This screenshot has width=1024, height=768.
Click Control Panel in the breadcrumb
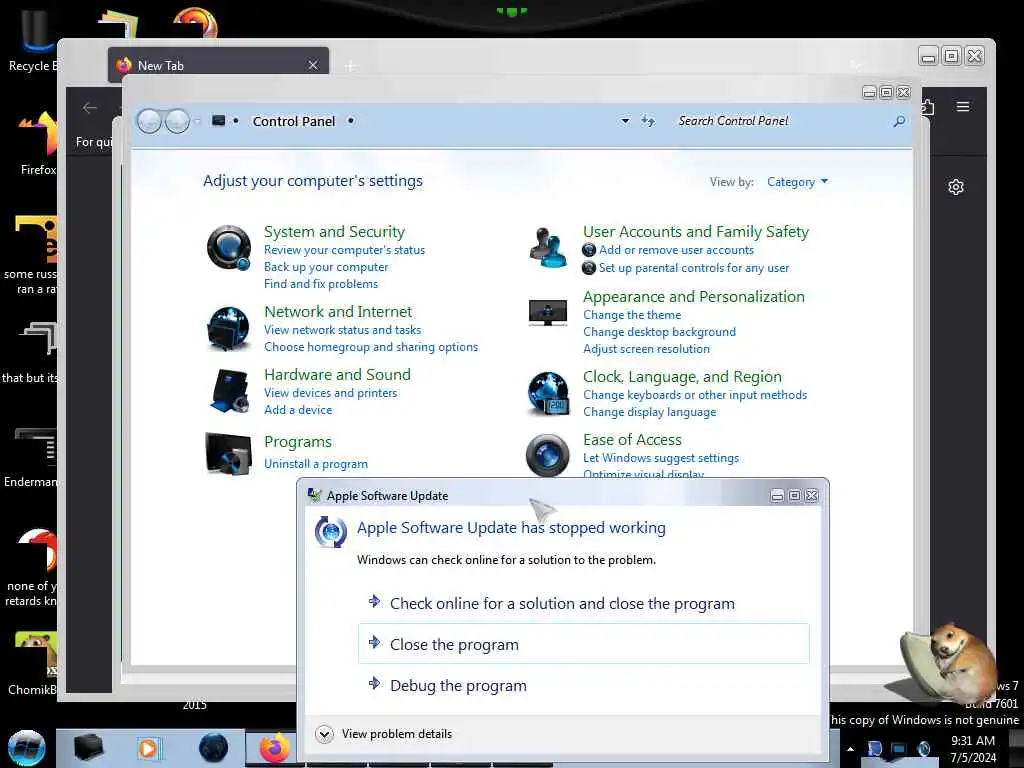point(293,121)
